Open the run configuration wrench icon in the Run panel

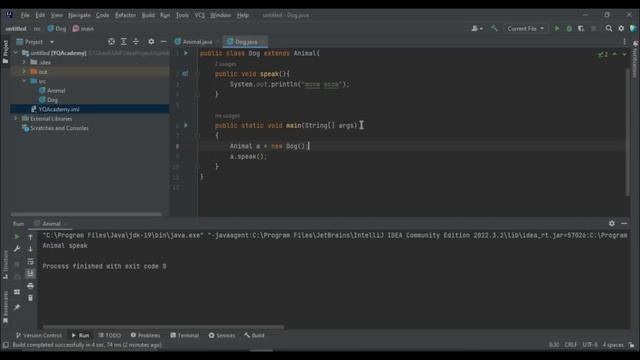(17, 249)
